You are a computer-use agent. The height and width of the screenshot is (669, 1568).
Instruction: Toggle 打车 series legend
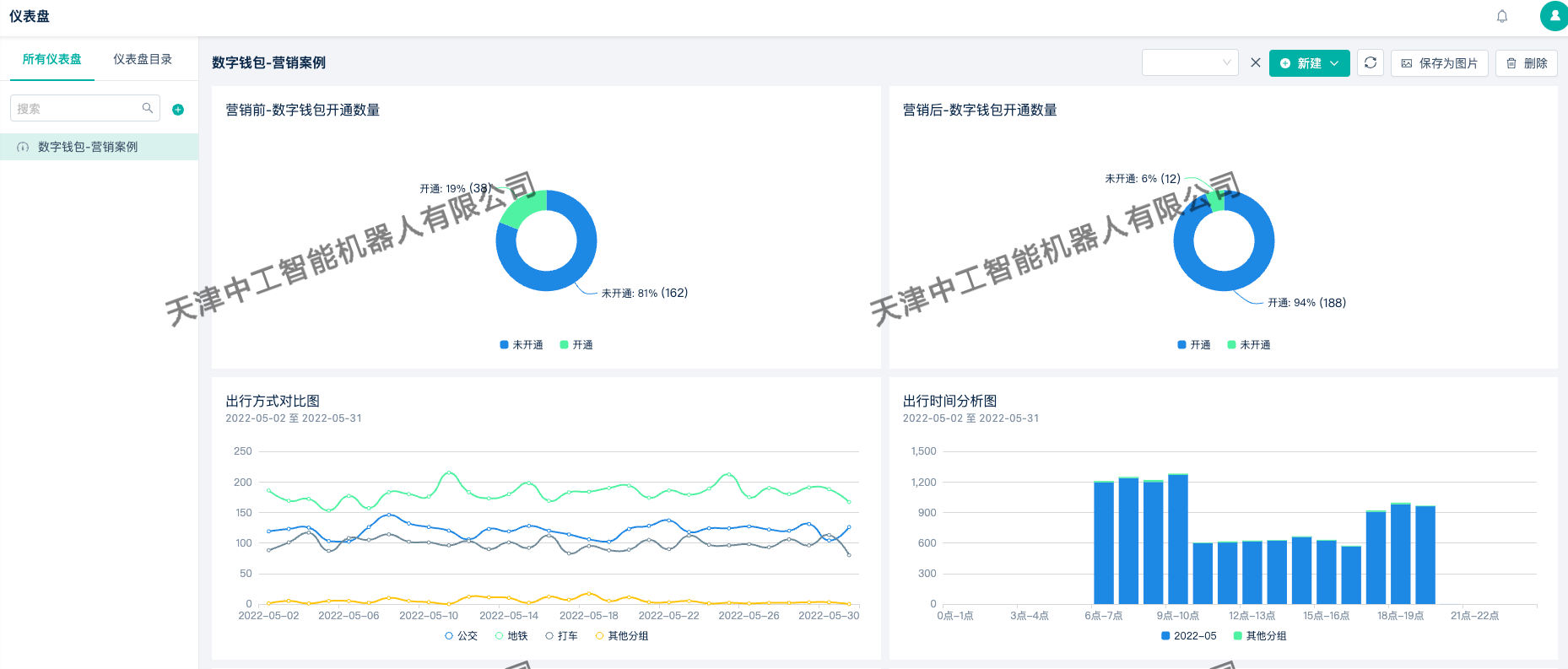[x=561, y=636]
